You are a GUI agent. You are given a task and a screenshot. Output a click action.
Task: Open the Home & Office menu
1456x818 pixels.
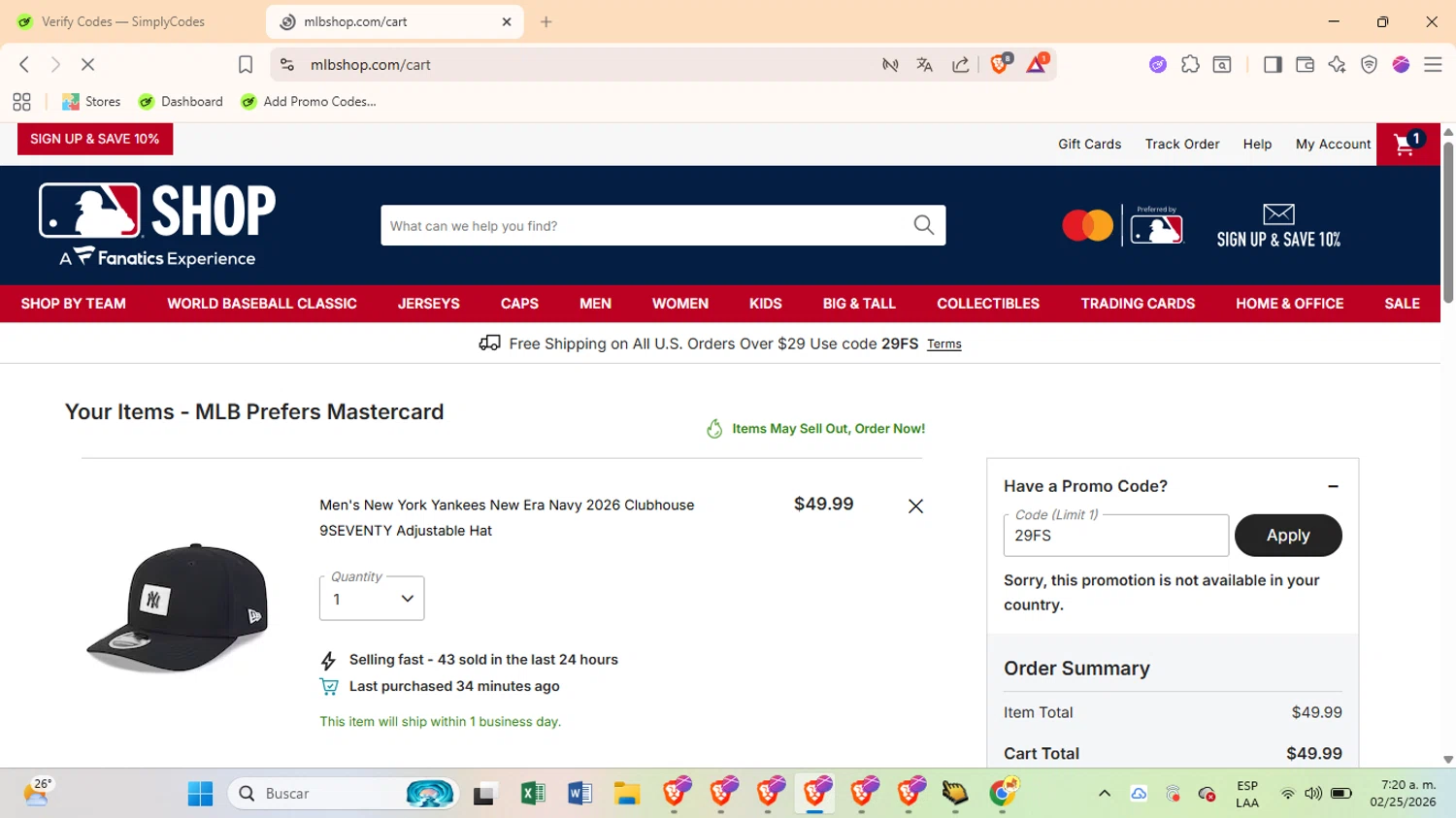coord(1290,304)
